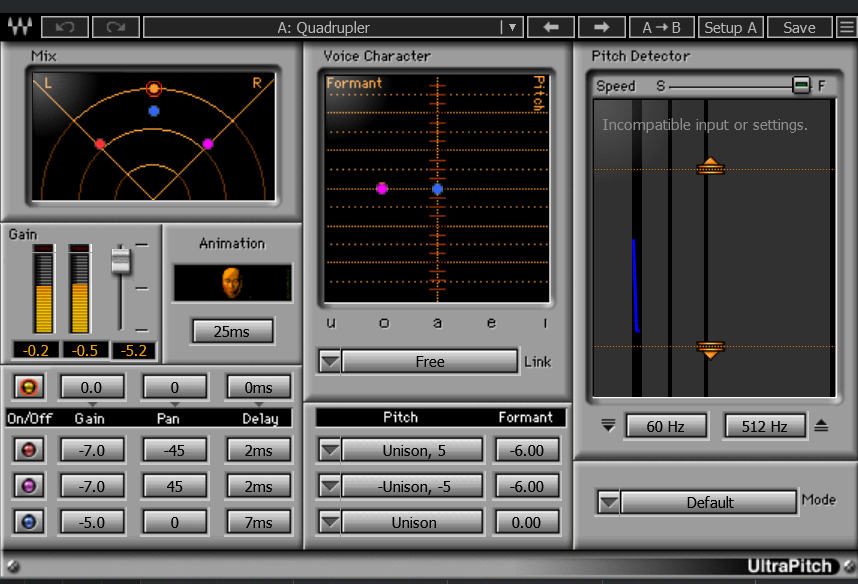The height and width of the screenshot is (584, 858).
Task: Click the bottom-left corner screw icon
Action: [x=13, y=566]
